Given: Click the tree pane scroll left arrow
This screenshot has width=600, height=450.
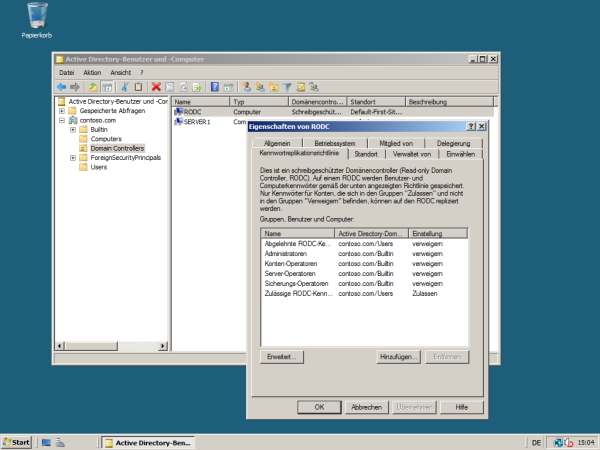Looking at the screenshot, I should click(x=60, y=346).
